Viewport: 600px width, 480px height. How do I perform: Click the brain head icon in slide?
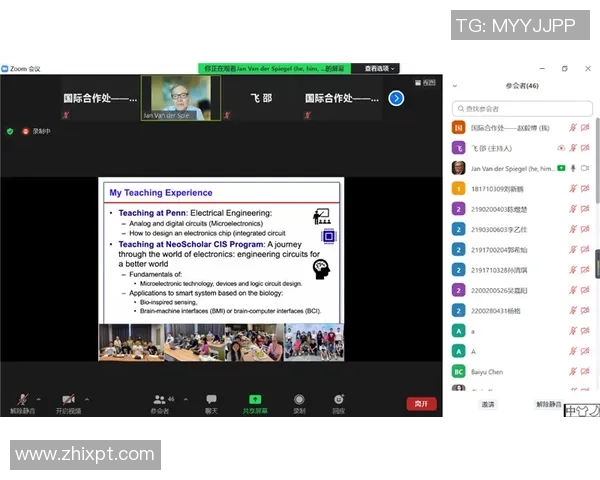pyautogui.click(x=321, y=269)
